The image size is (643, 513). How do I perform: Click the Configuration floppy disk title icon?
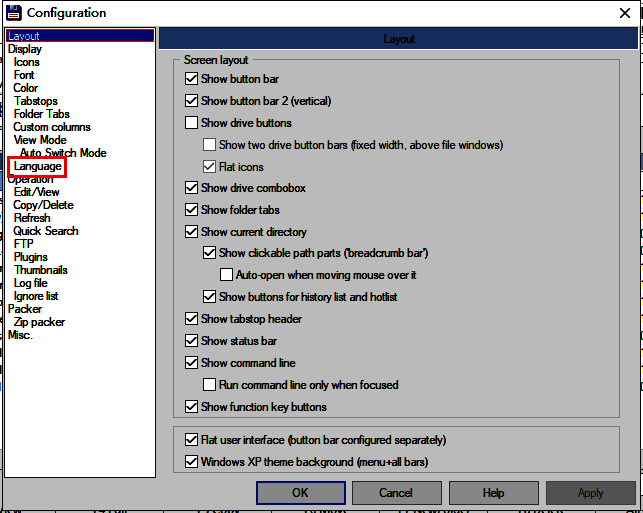13,12
